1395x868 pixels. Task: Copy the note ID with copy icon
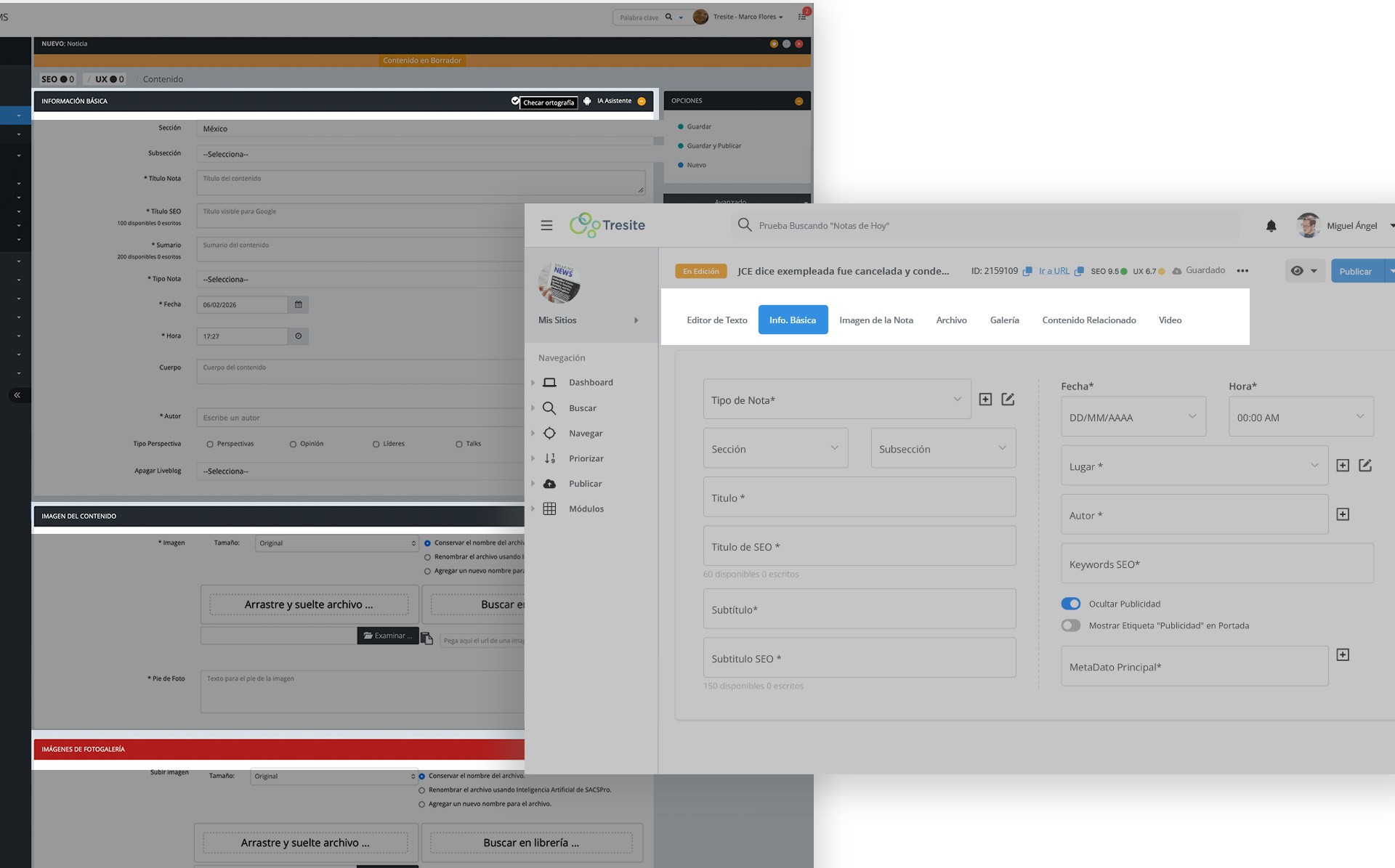[1027, 271]
